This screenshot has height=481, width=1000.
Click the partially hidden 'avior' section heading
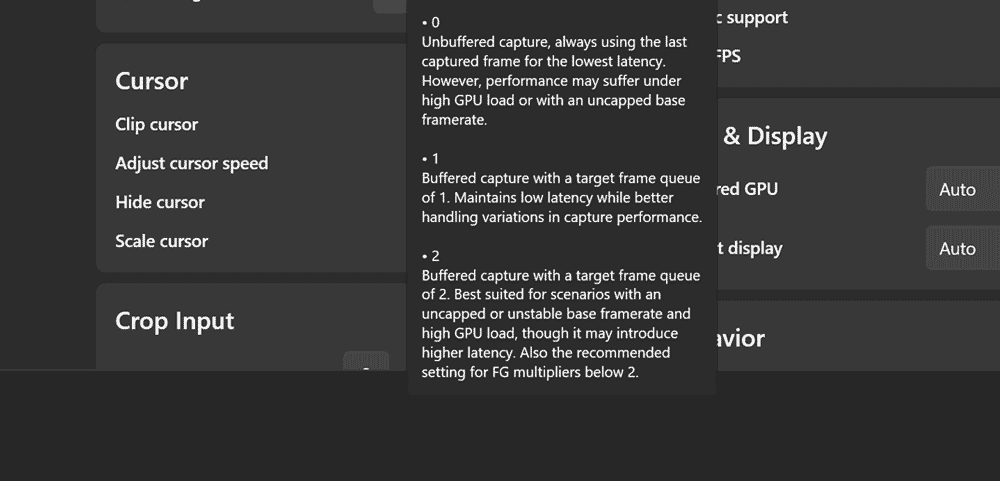pyautogui.click(x=741, y=338)
